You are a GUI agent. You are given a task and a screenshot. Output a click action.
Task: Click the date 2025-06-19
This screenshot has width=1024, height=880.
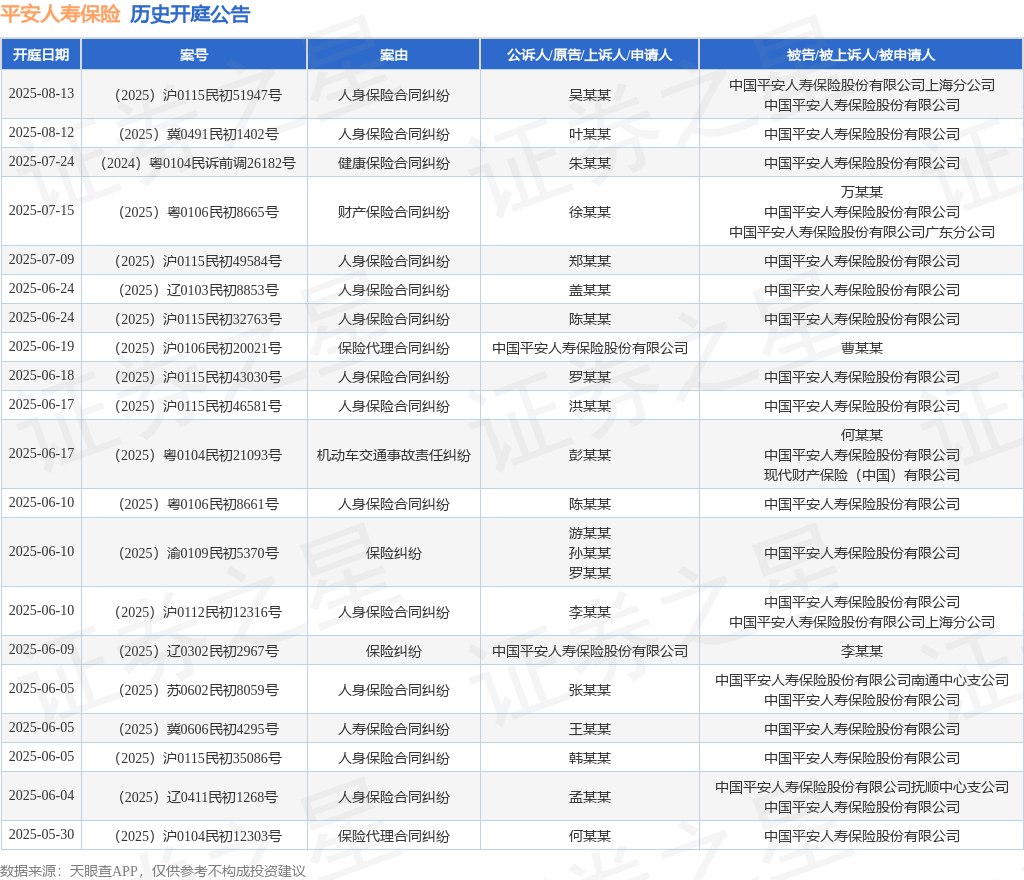[x=41, y=346]
